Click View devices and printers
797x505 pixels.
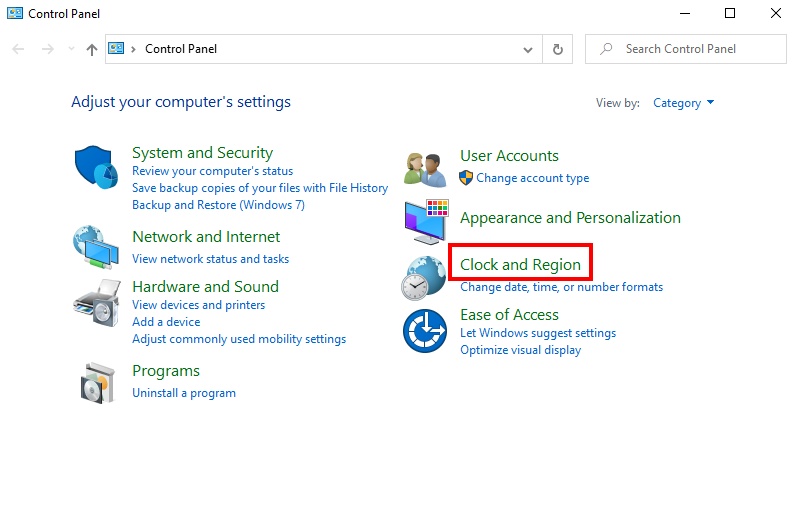pyautogui.click(x=198, y=305)
